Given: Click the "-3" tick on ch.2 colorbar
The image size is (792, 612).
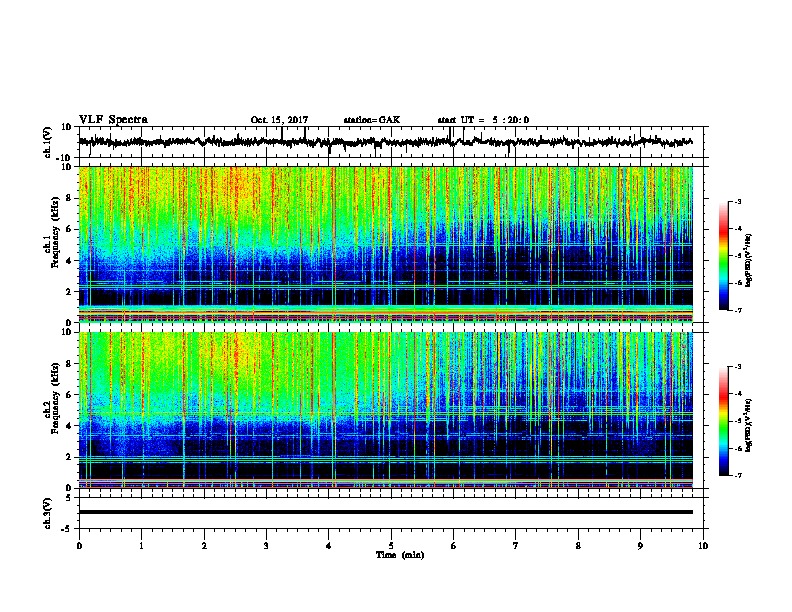Looking at the screenshot, I should click(x=737, y=367).
